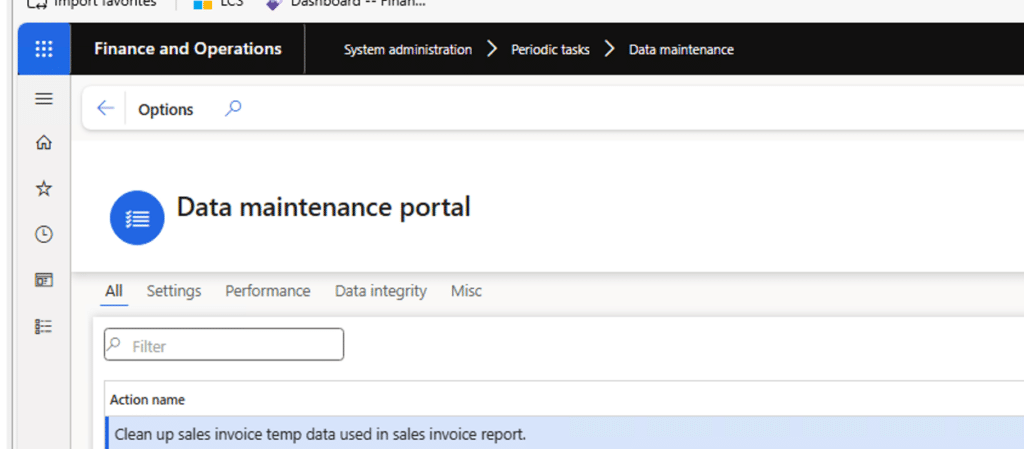Image resolution: width=1024 pixels, height=449 pixels.
Task: Open Modules list icon in the sidebar
Action: (x=44, y=326)
